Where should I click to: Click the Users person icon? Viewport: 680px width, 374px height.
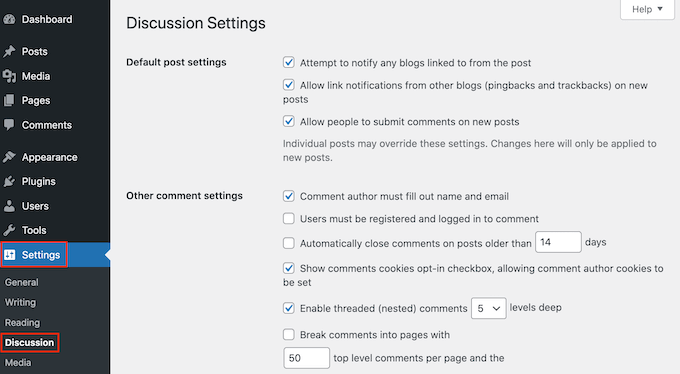(x=9, y=206)
